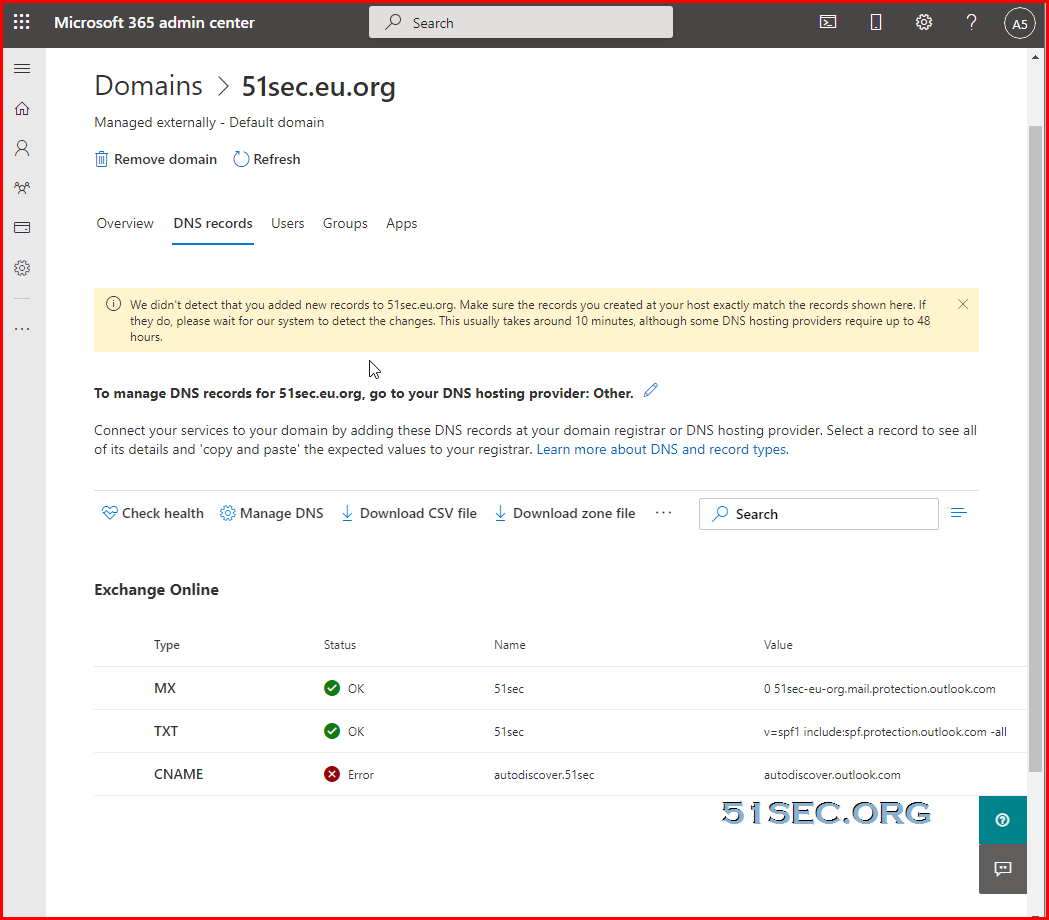Open Billing card icon in left sidebar

click(22, 227)
